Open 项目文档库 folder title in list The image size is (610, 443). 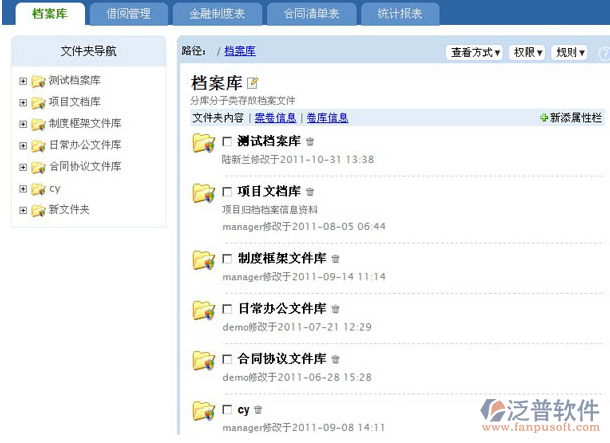click(269, 191)
